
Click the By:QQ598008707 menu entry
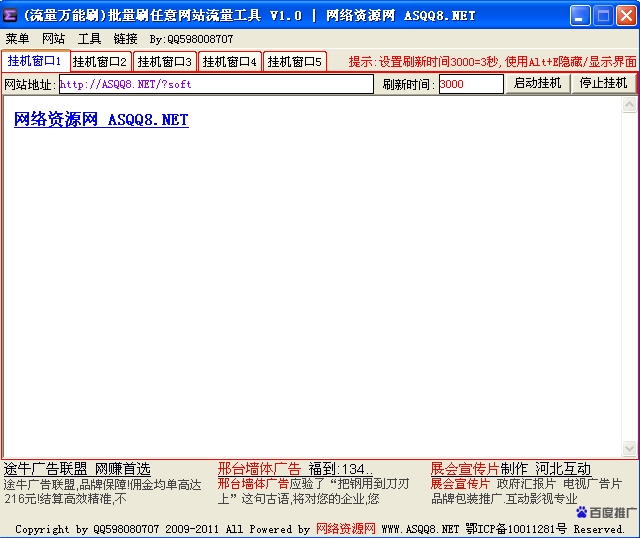click(191, 39)
